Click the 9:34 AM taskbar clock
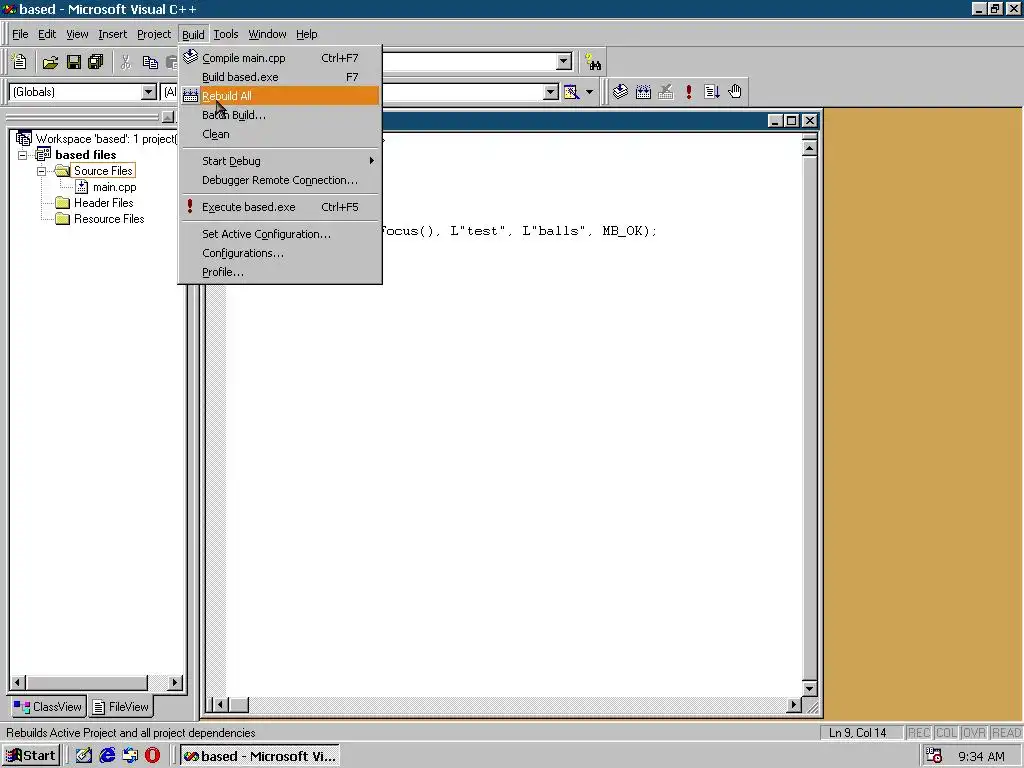1024x768 pixels. (982, 756)
